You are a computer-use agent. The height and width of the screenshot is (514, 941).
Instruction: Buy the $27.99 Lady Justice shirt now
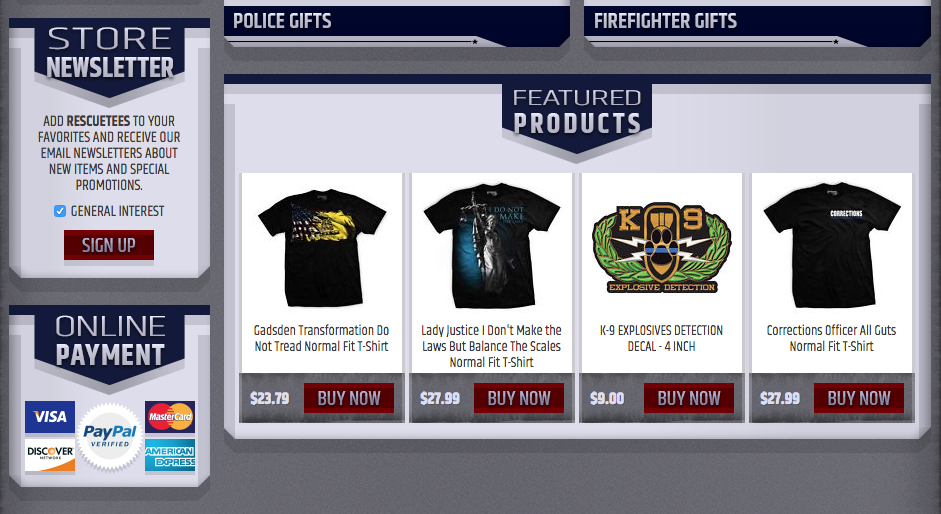pos(519,398)
